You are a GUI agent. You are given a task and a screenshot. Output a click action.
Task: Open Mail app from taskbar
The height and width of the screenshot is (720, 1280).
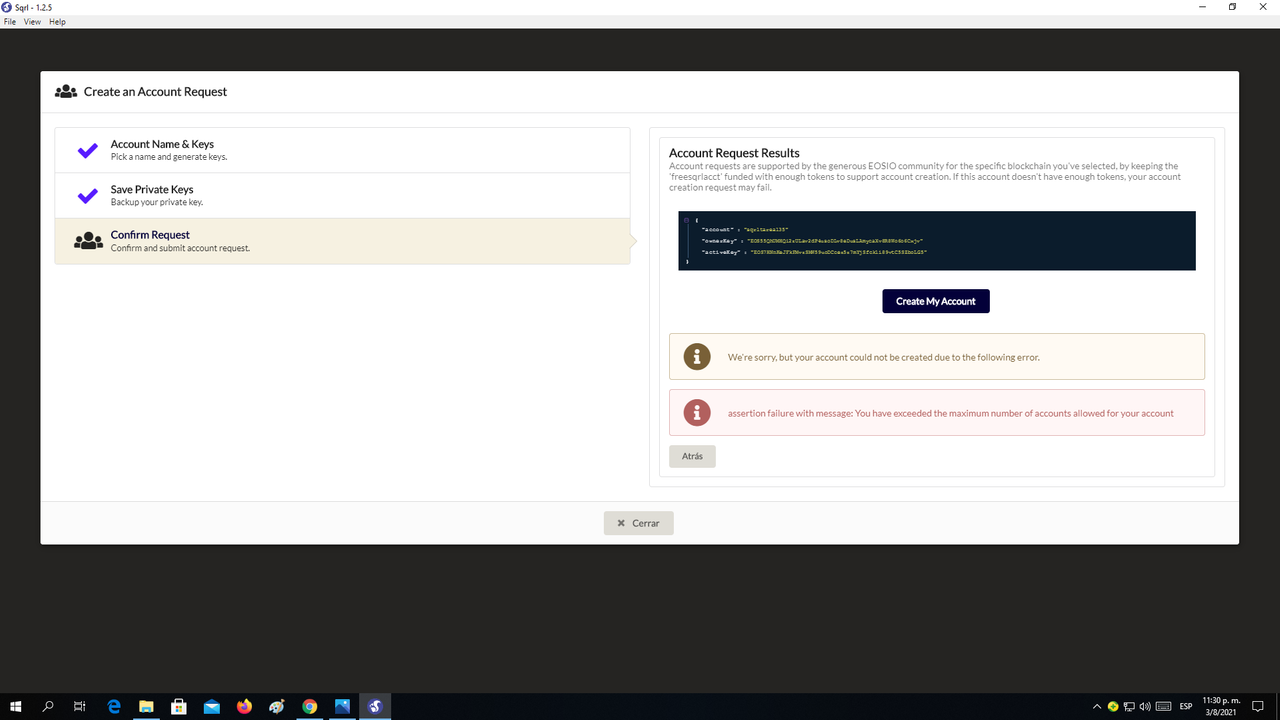click(212, 706)
